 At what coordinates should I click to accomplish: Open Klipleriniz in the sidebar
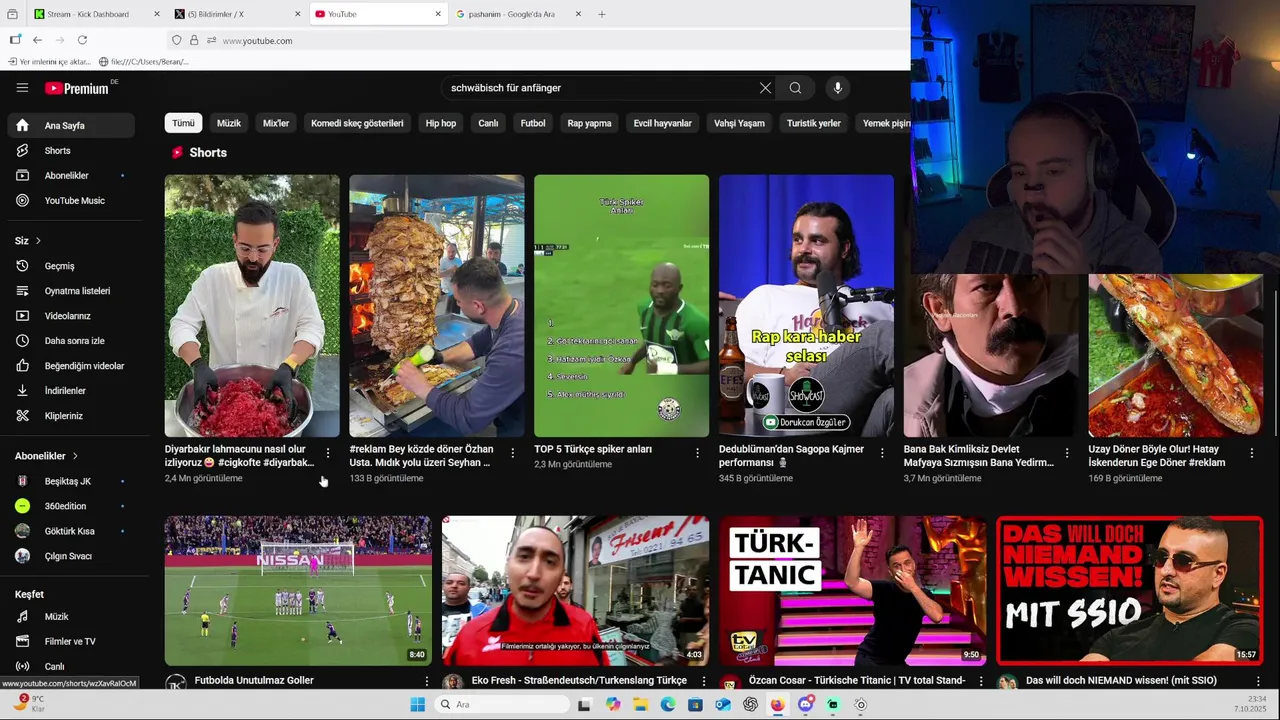coord(70,416)
